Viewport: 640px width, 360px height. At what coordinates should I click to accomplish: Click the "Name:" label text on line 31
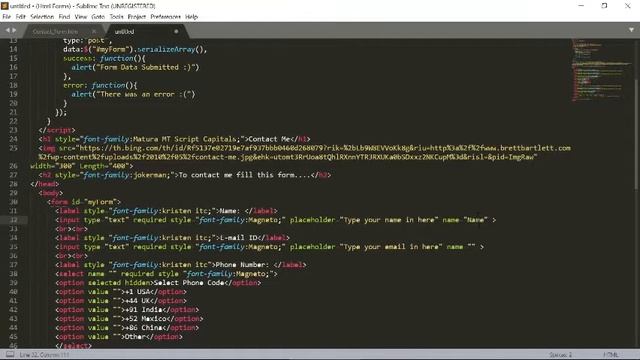click(229, 211)
